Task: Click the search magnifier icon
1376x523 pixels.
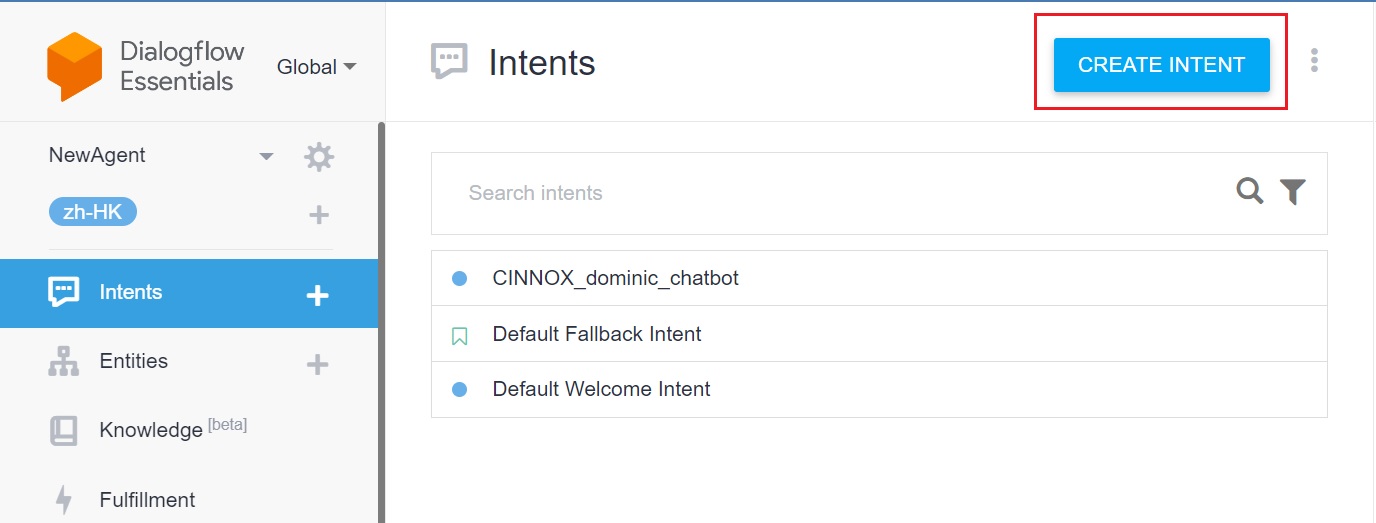Action: 1250,191
